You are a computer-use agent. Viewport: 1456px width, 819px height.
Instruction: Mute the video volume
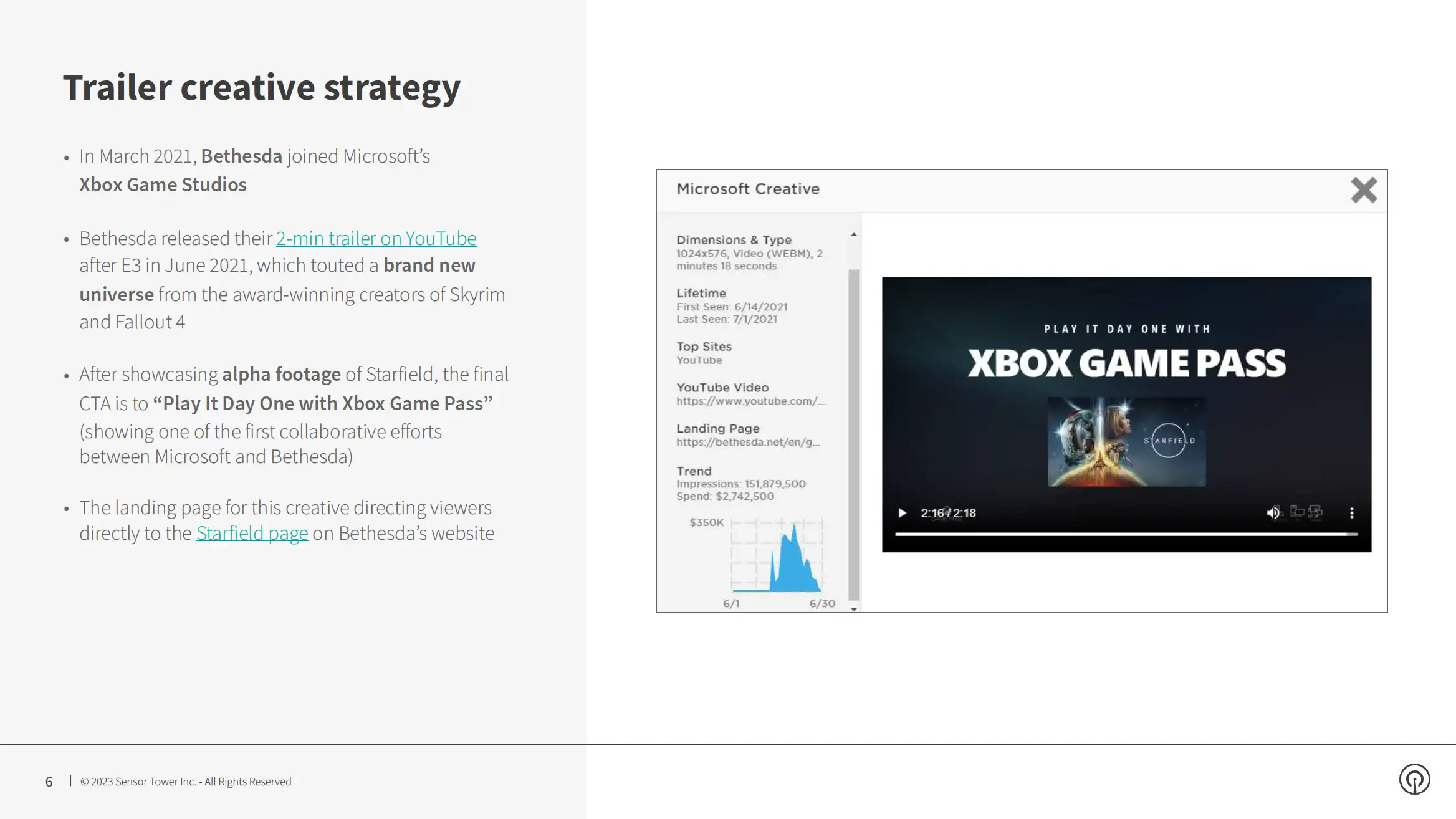pos(1273,512)
